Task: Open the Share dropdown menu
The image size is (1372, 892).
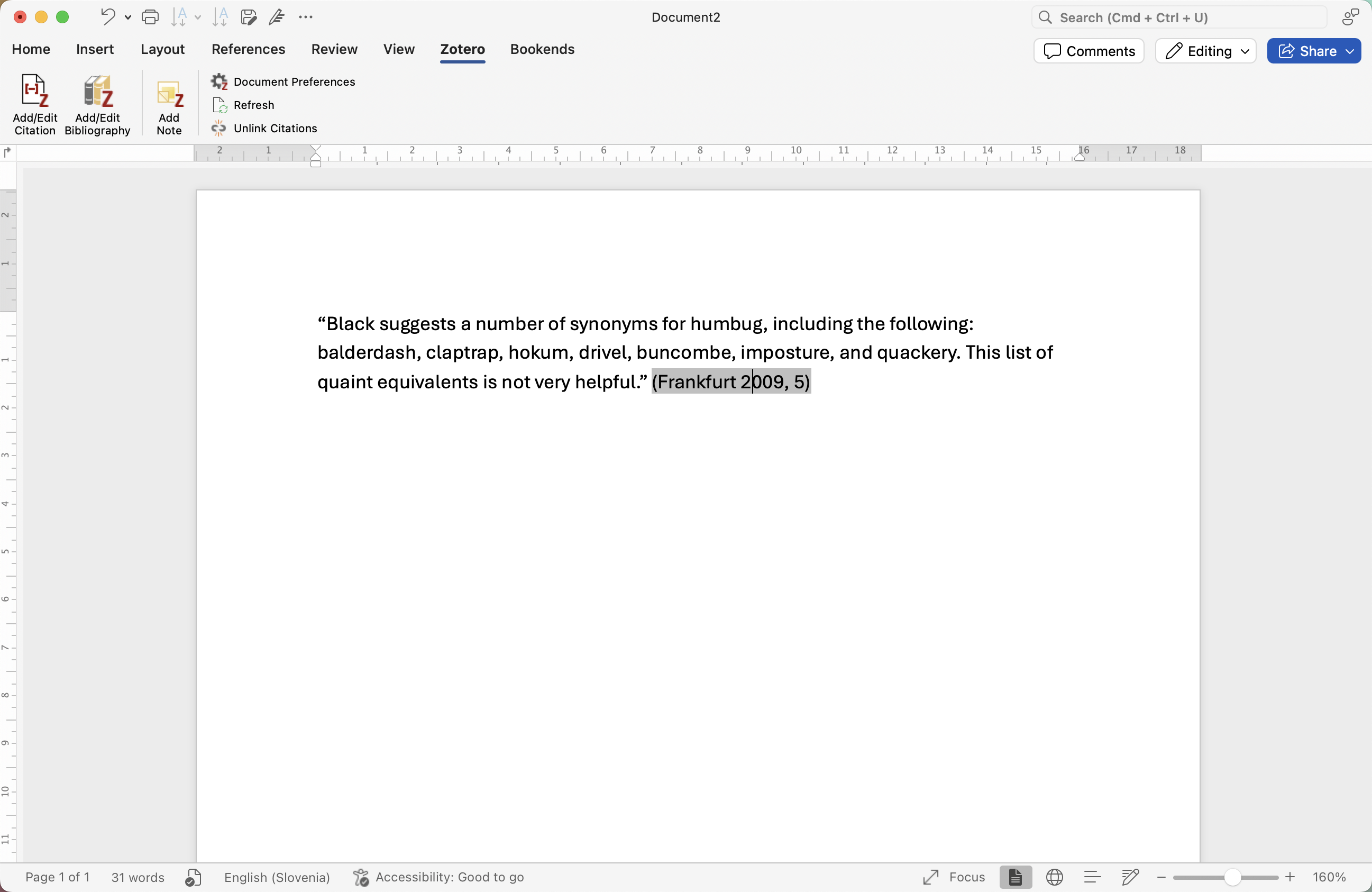Action: (1349, 51)
